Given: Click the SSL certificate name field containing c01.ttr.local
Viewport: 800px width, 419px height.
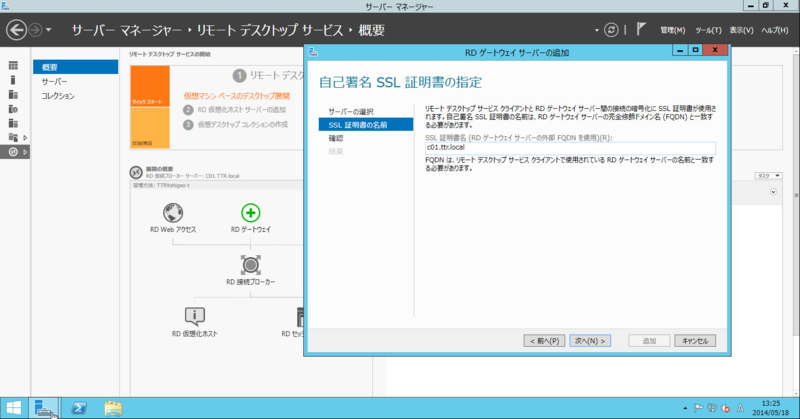Looking at the screenshot, I should coord(570,147).
